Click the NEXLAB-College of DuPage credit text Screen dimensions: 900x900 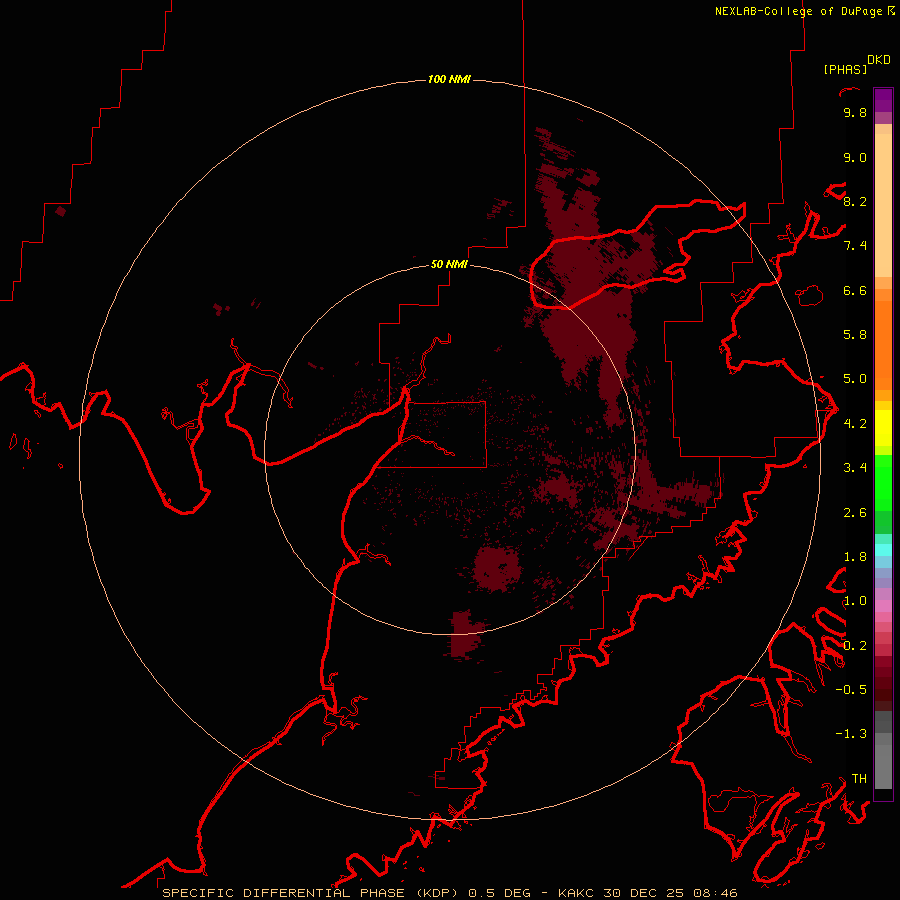(800, 11)
